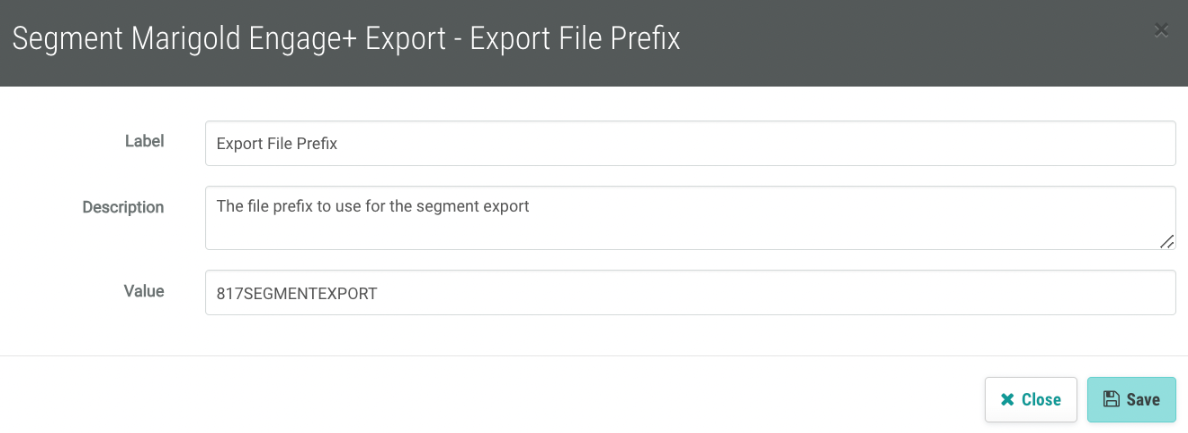This screenshot has width=1188, height=433.
Task: Click the dialog title "Segment Marigold Engage+ Export"
Action: point(230,40)
